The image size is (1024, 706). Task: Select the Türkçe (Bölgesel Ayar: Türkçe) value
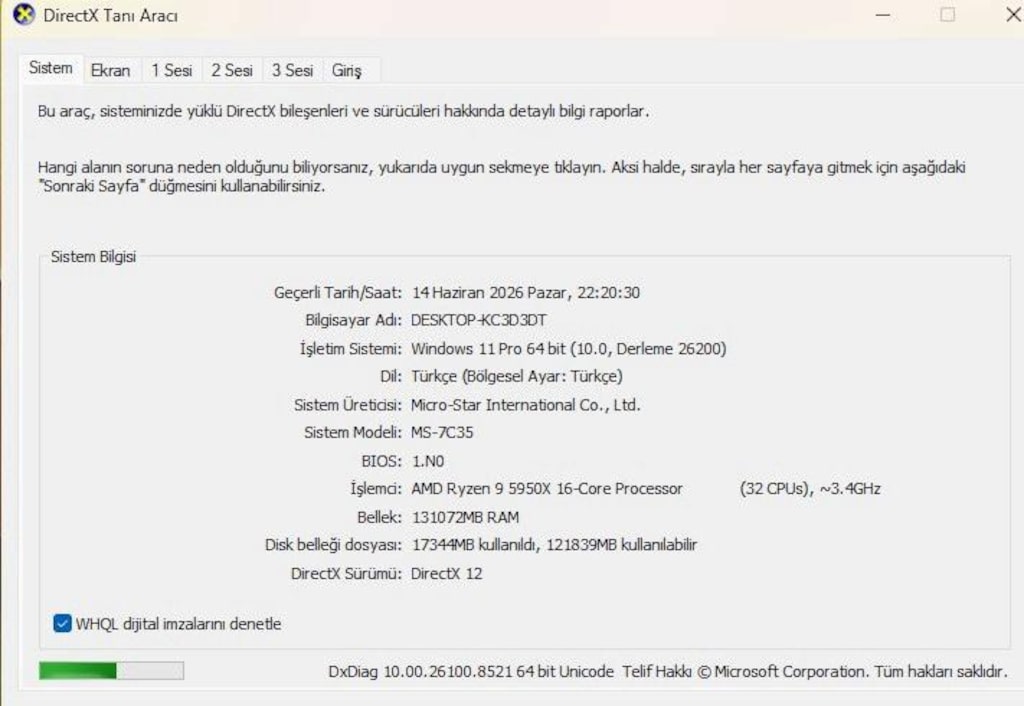point(517,377)
